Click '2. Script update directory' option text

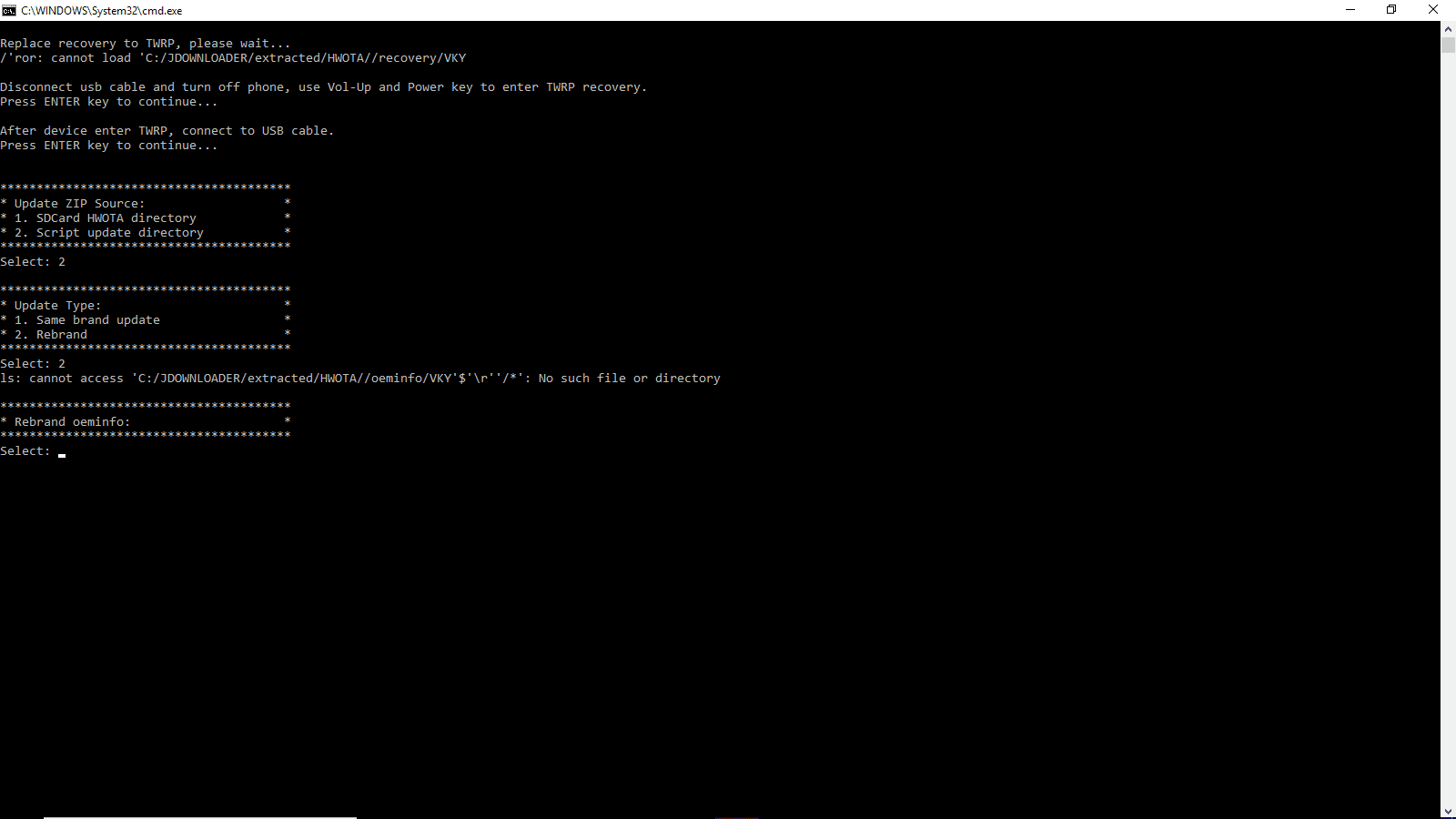(x=108, y=233)
